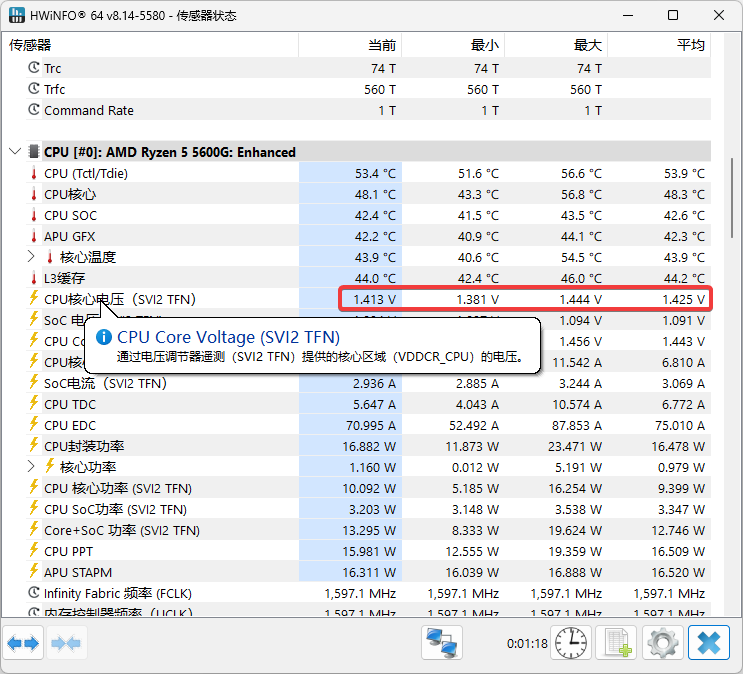Click the expand columns arrows button
The height and width of the screenshot is (674, 743).
pos(23,643)
